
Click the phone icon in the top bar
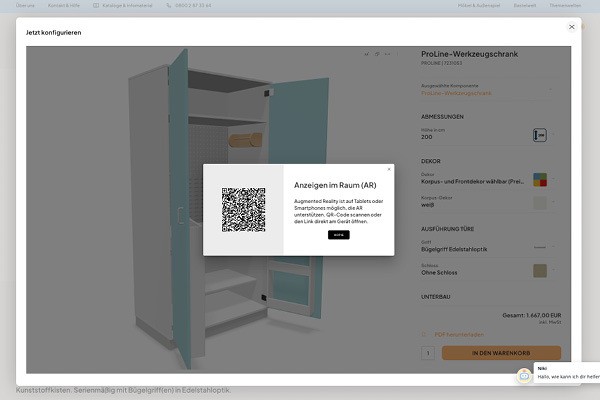(x=169, y=5)
